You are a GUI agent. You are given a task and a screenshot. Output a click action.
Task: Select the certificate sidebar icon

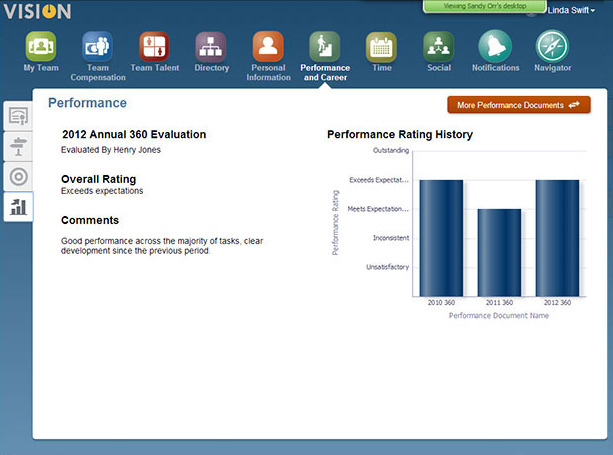(x=18, y=116)
